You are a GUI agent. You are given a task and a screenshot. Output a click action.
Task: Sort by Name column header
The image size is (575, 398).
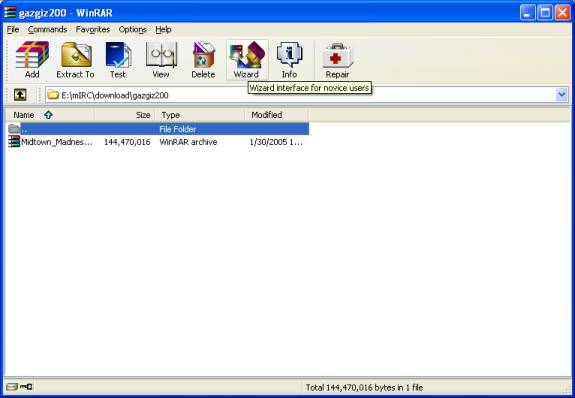tap(50, 115)
